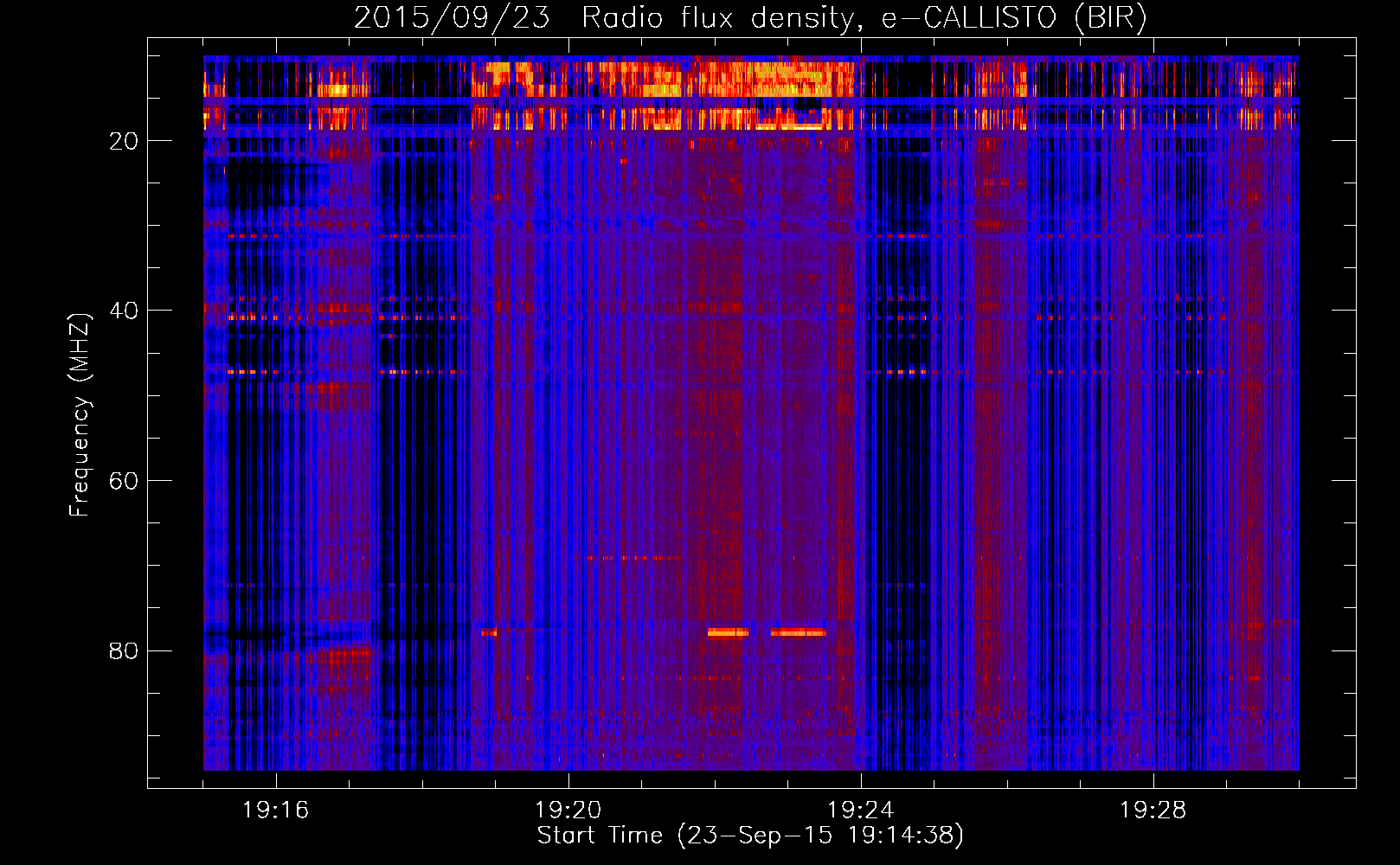Click the 'Frequency (MHZ)' axis label
The image size is (1400, 865).
pos(79,415)
